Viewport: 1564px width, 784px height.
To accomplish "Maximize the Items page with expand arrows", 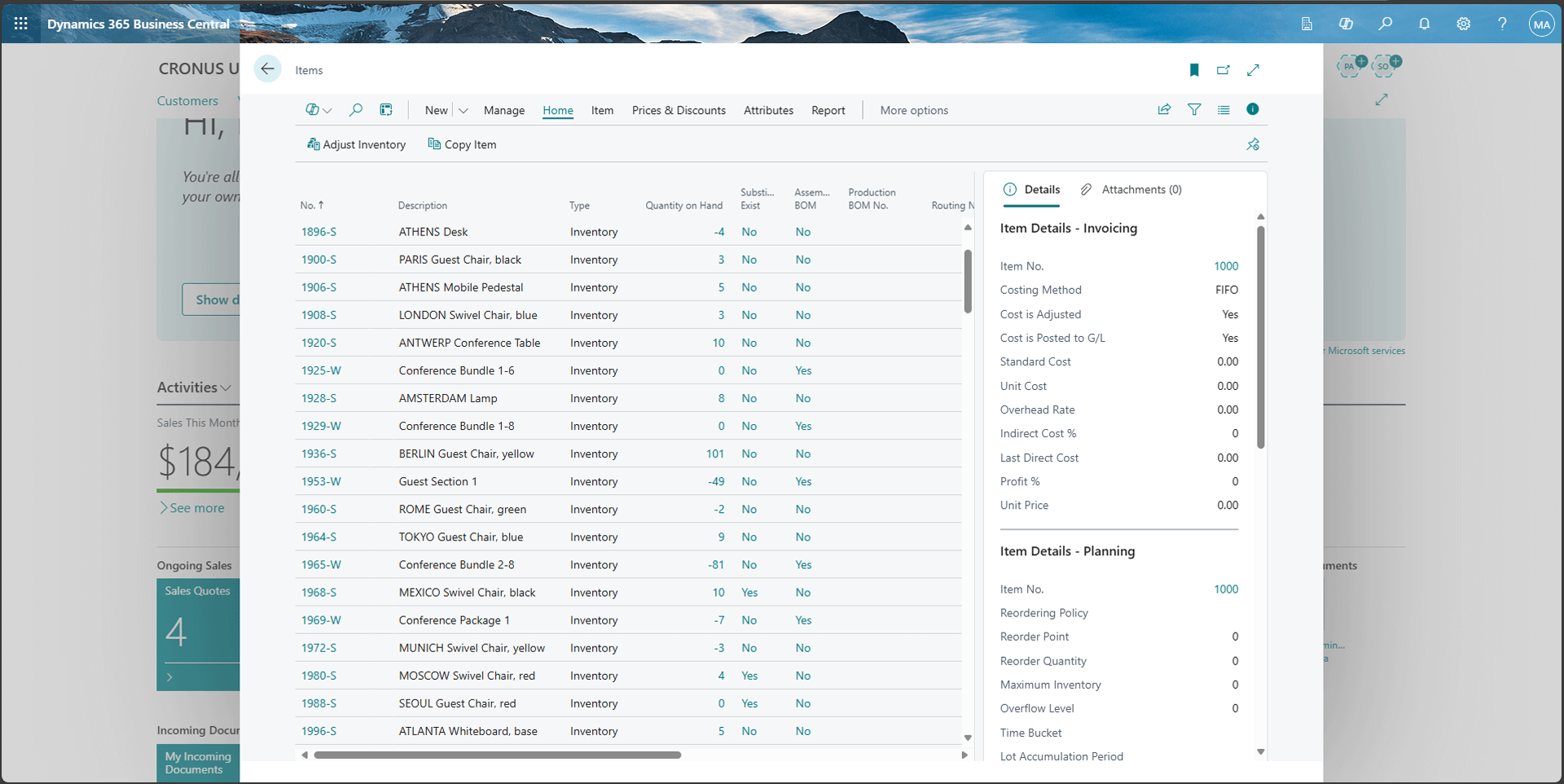I will 1254,70.
